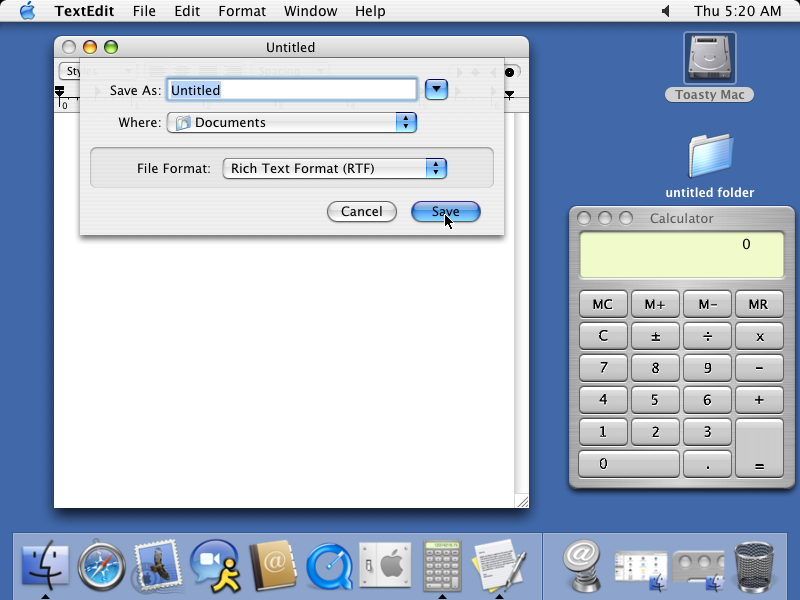Click the Save button
This screenshot has width=800, height=600.
[x=445, y=211]
